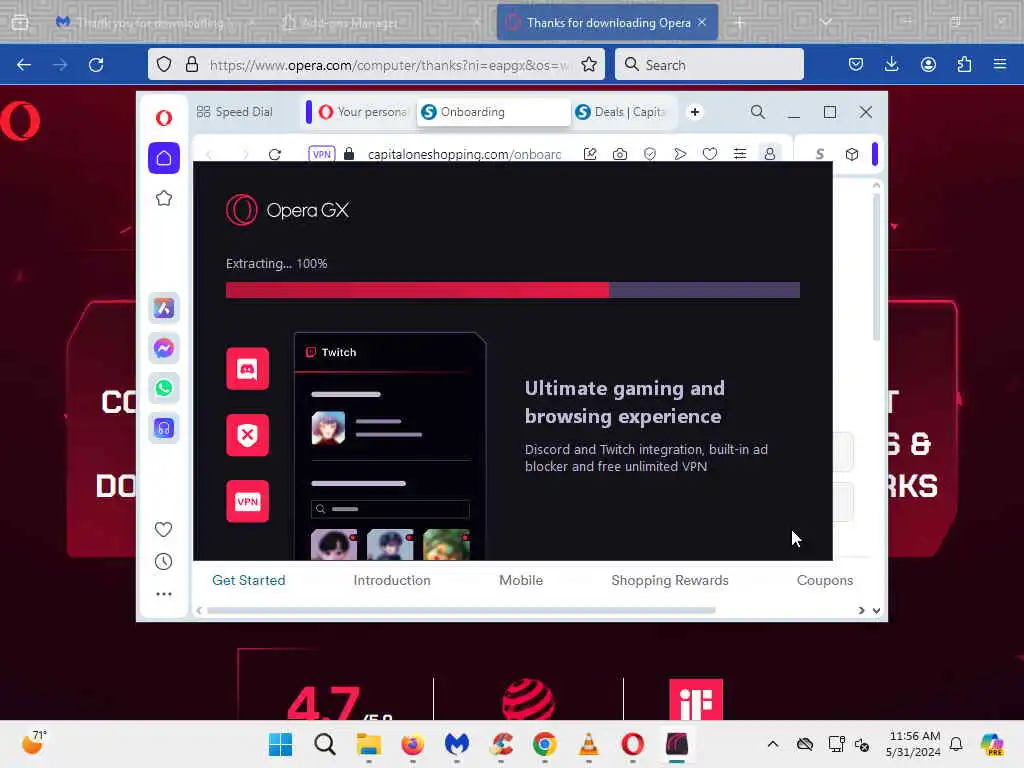Viewport: 1024px width, 768px height.
Task: Open History clock in the Opera sidebar
Action: [164, 562]
